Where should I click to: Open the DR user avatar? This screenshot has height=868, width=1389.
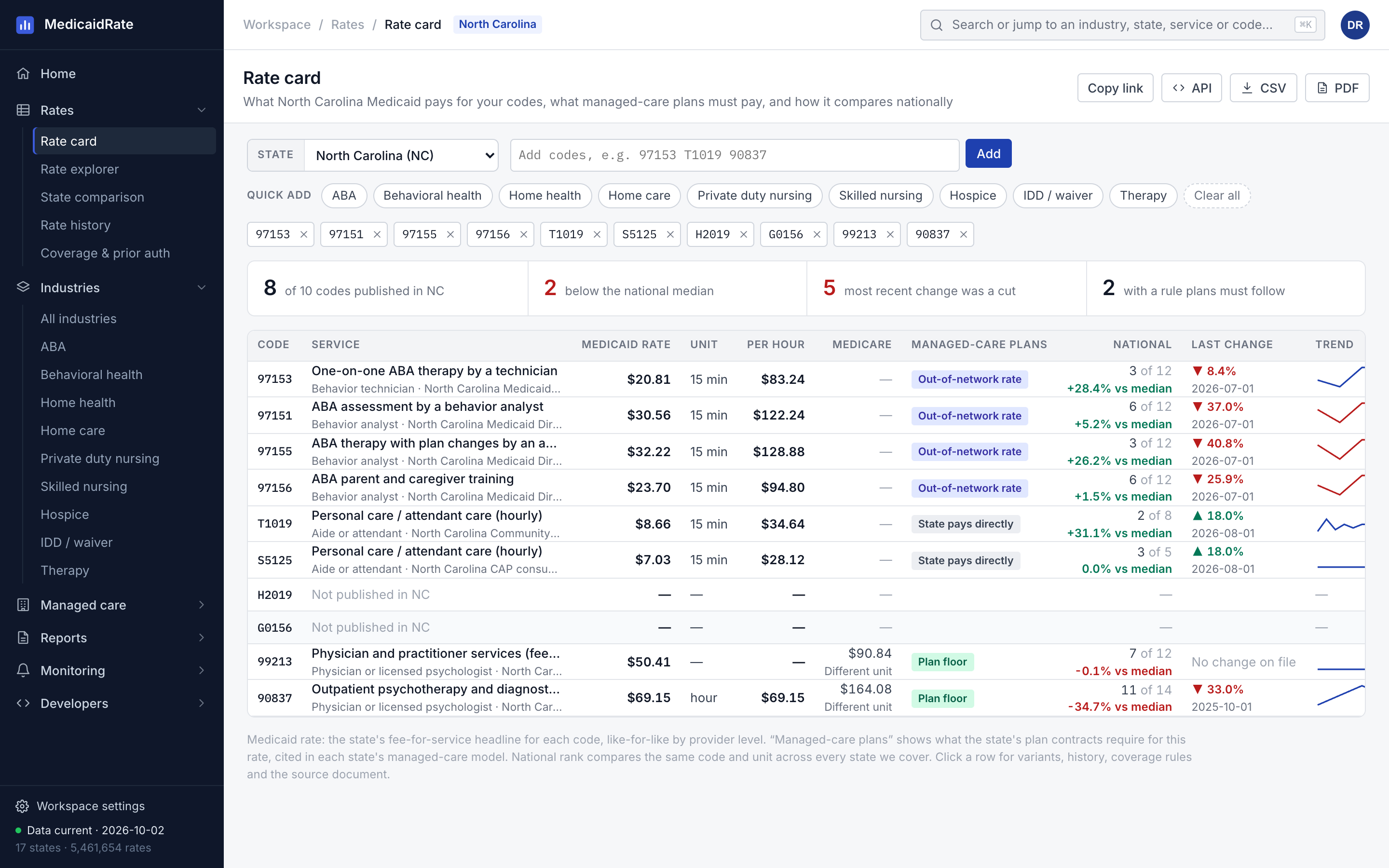click(x=1355, y=25)
